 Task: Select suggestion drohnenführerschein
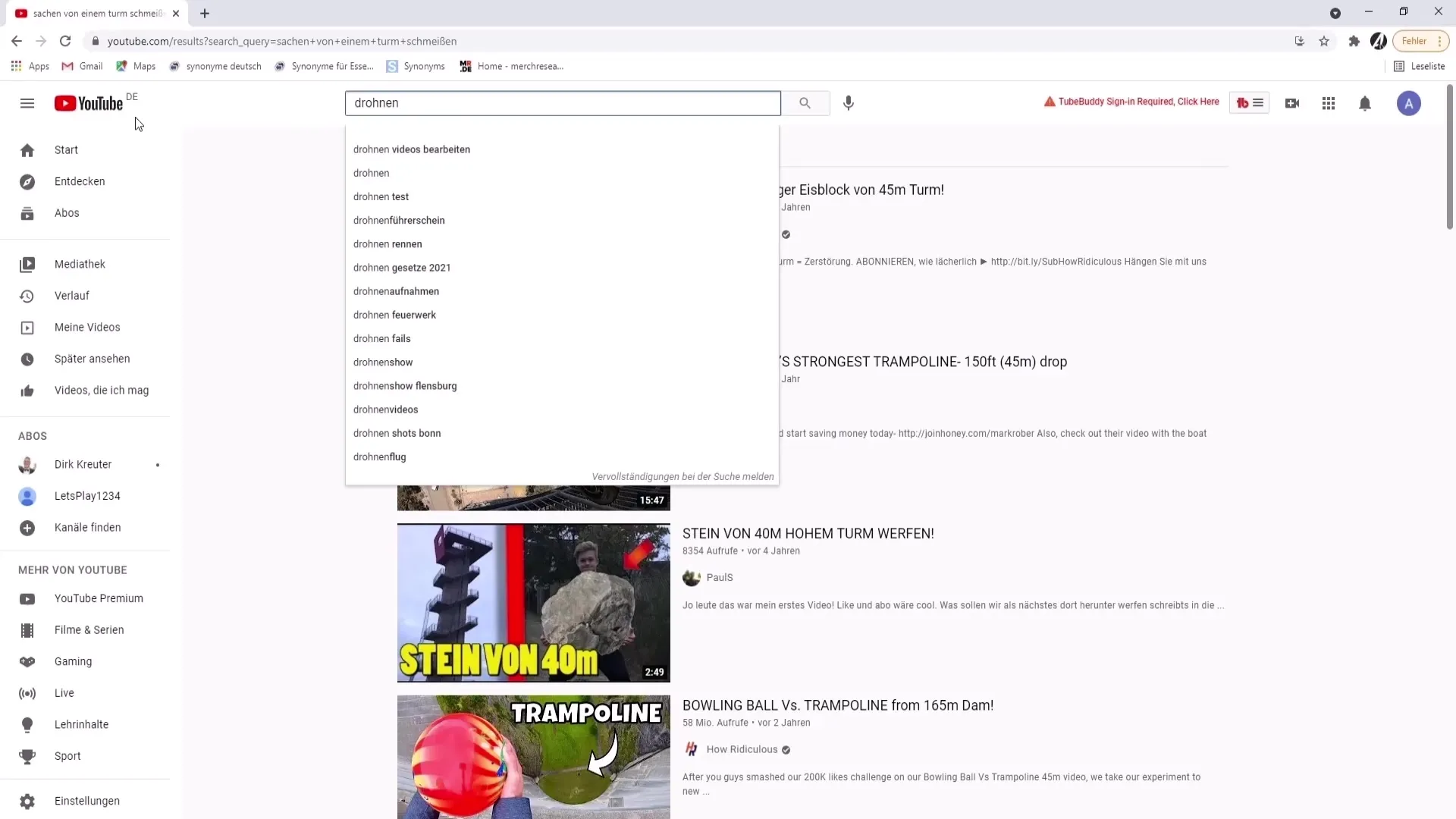coord(562,220)
